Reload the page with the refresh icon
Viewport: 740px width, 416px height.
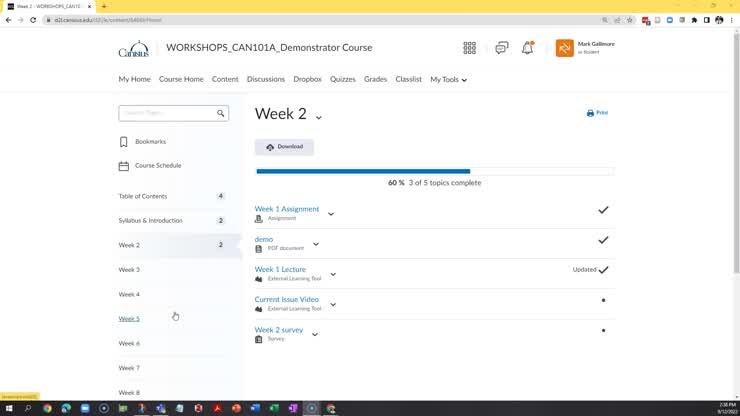tap(33, 20)
